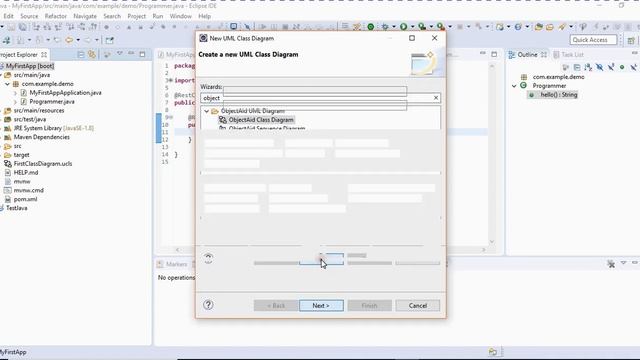Viewport: 640px width, 360px height.
Task: Click the Run Last Tool icon
Action: (x=441, y=27)
